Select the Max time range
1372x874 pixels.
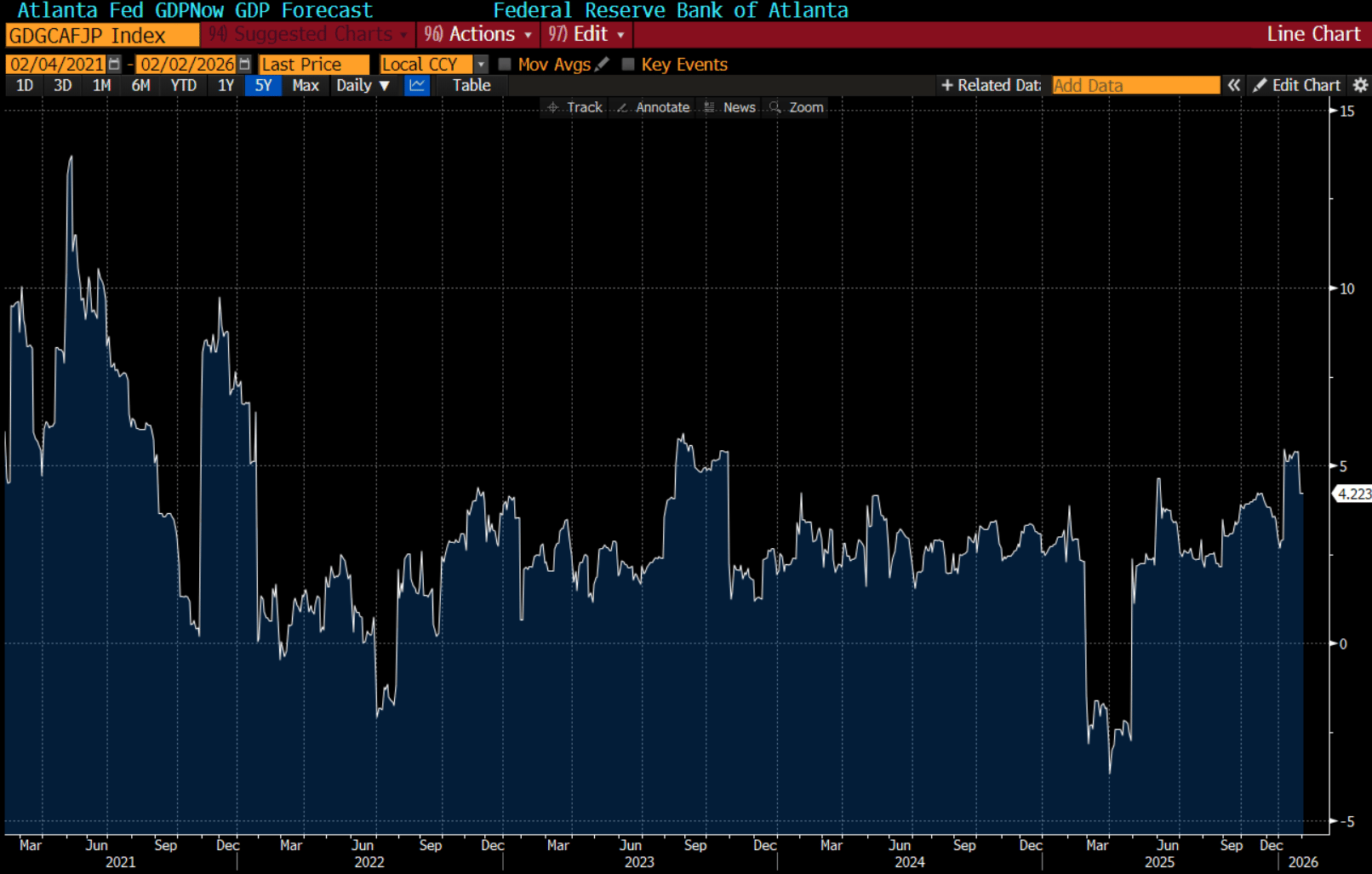click(306, 85)
